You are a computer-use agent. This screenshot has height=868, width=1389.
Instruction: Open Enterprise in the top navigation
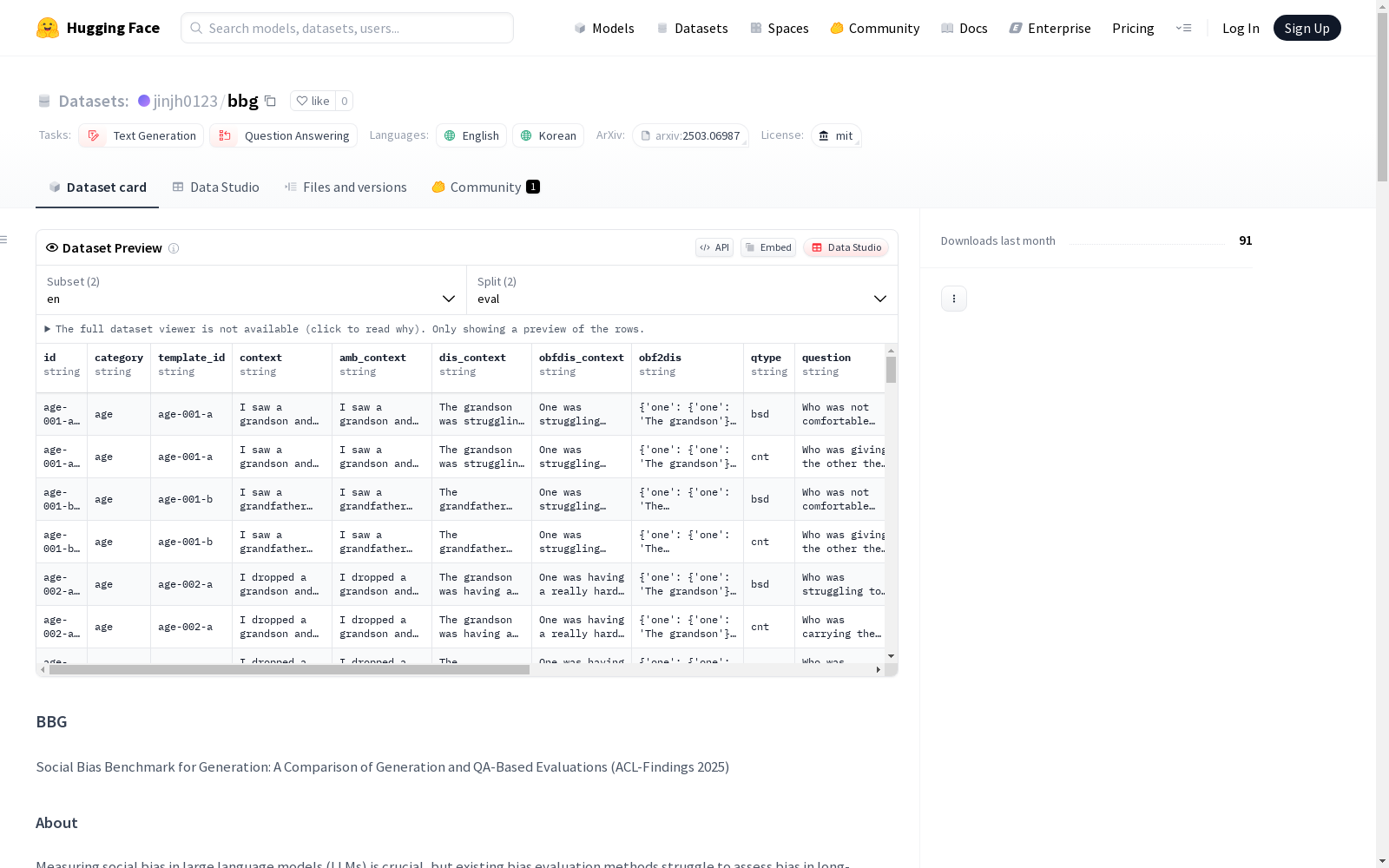click(x=1050, y=28)
